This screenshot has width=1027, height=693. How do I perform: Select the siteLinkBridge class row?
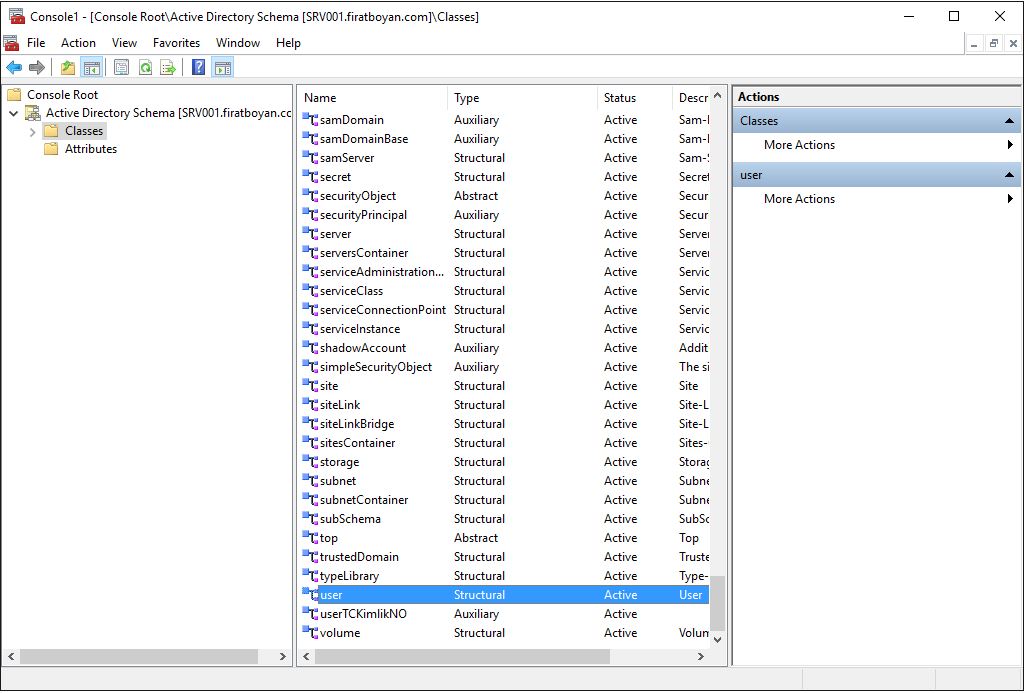click(505, 423)
